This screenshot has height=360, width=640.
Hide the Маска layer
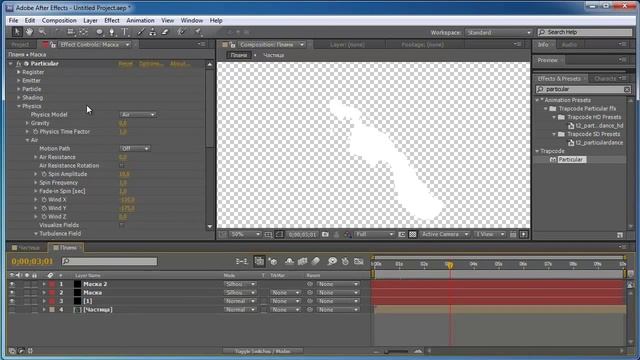(12, 293)
